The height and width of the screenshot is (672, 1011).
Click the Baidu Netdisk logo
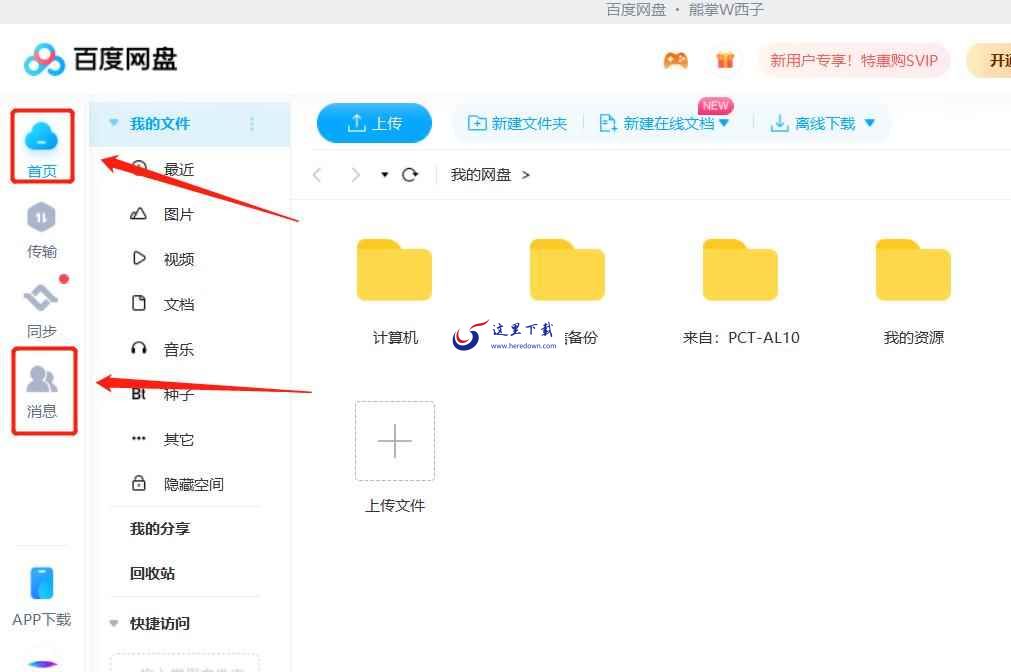pos(100,59)
